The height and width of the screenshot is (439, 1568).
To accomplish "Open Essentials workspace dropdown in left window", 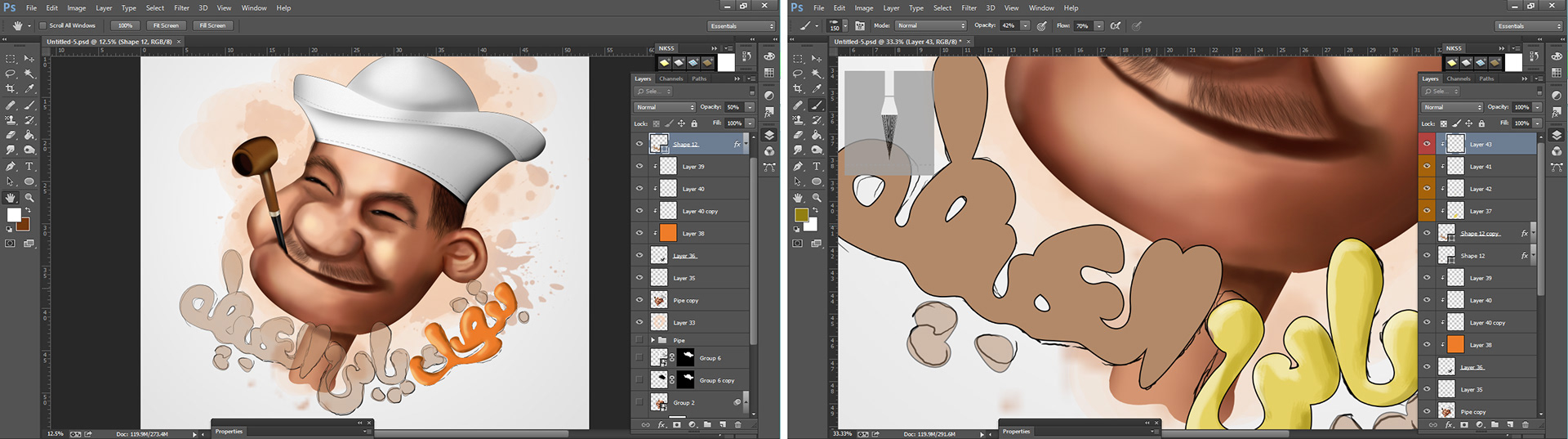I will click(742, 26).
